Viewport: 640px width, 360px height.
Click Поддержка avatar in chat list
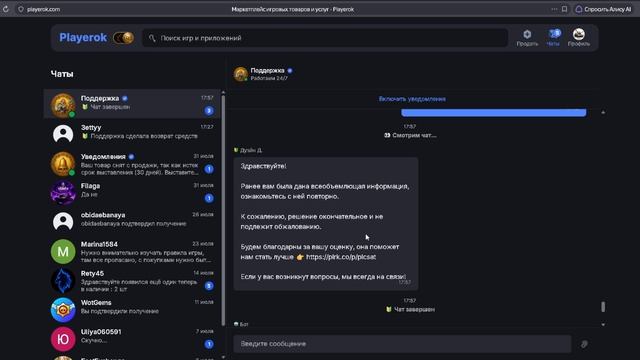pyautogui.click(x=63, y=105)
